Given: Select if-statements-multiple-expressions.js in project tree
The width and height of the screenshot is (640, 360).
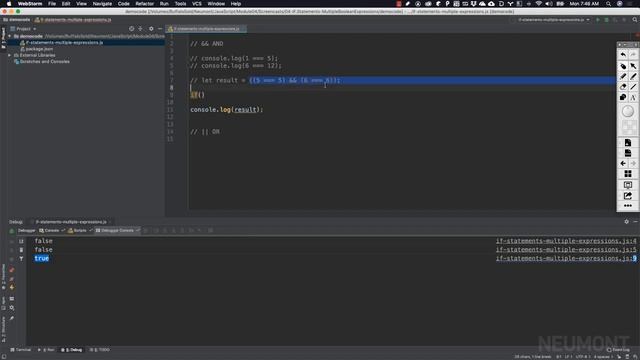Looking at the screenshot, I should pos(64,42).
